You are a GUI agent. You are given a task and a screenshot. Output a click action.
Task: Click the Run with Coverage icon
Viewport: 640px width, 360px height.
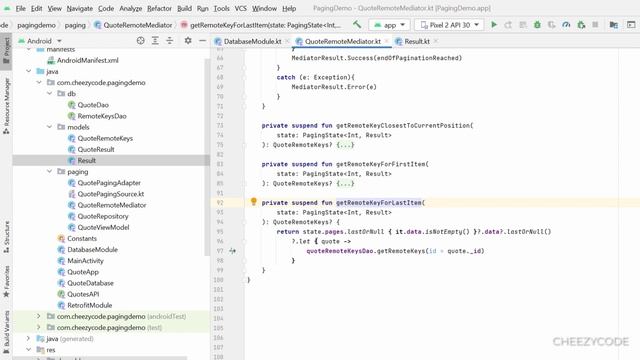pos(552,25)
